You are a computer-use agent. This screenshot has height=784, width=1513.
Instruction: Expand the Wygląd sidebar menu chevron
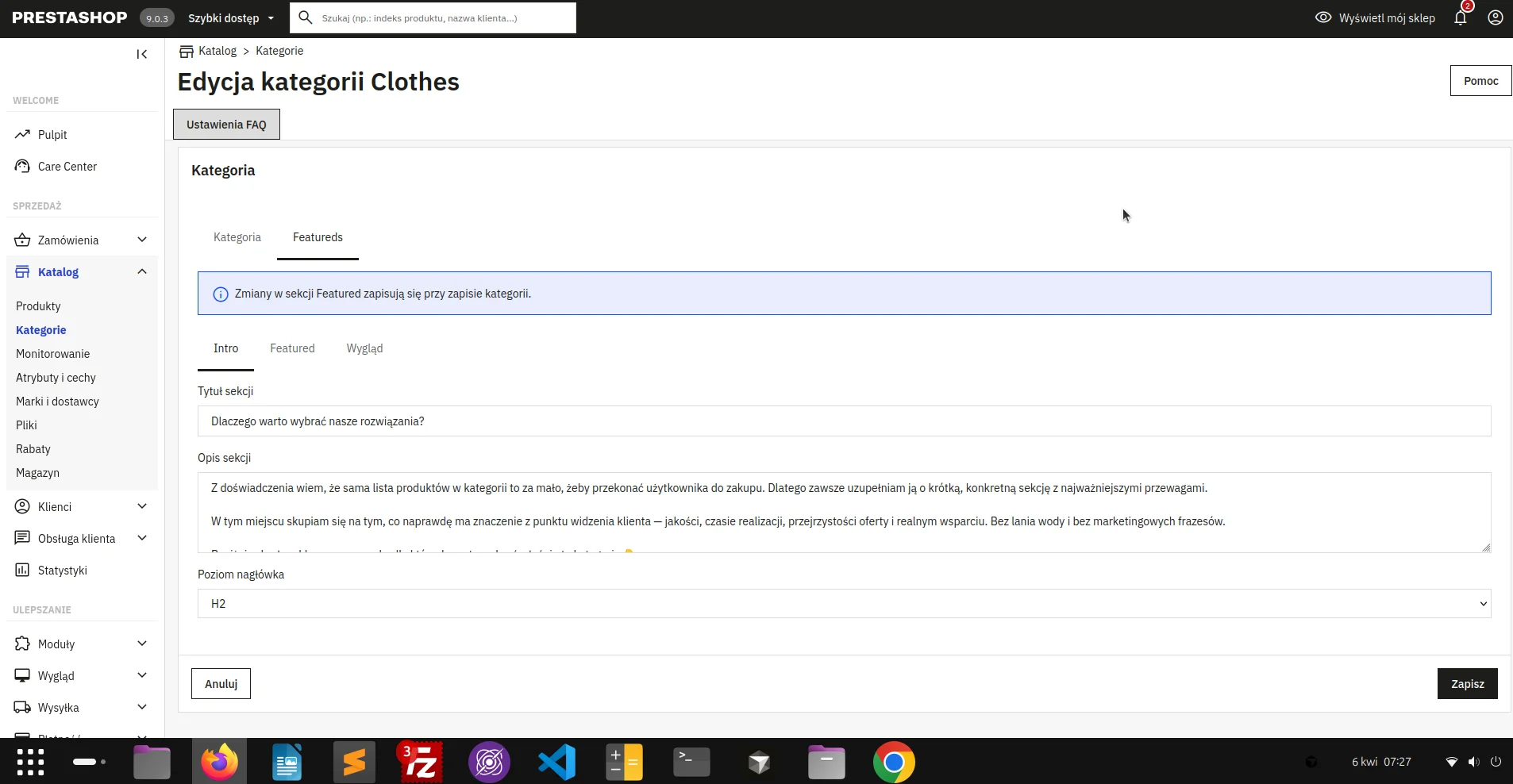142,675
